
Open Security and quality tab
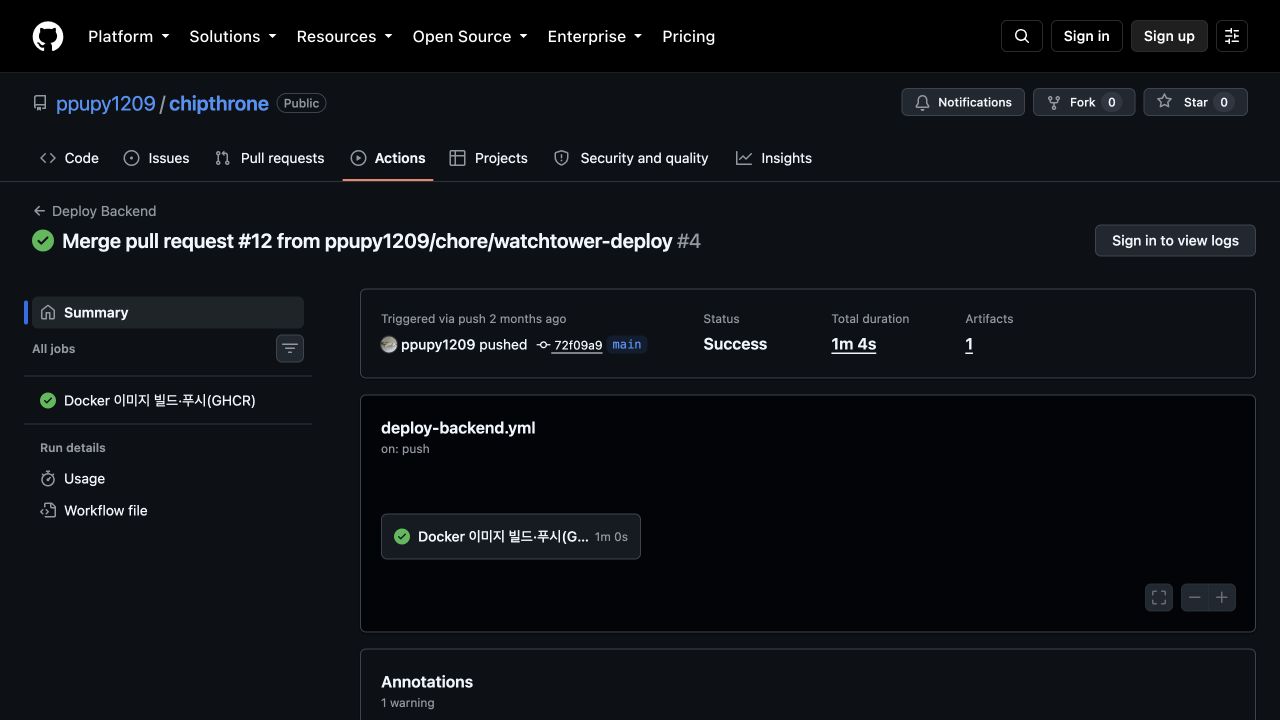(x=631, y=158)
